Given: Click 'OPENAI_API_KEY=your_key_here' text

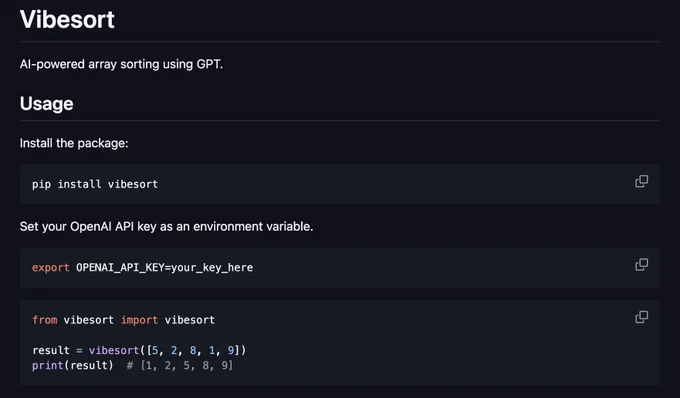Looking at the screenshot, I should (x=164, y=268).
